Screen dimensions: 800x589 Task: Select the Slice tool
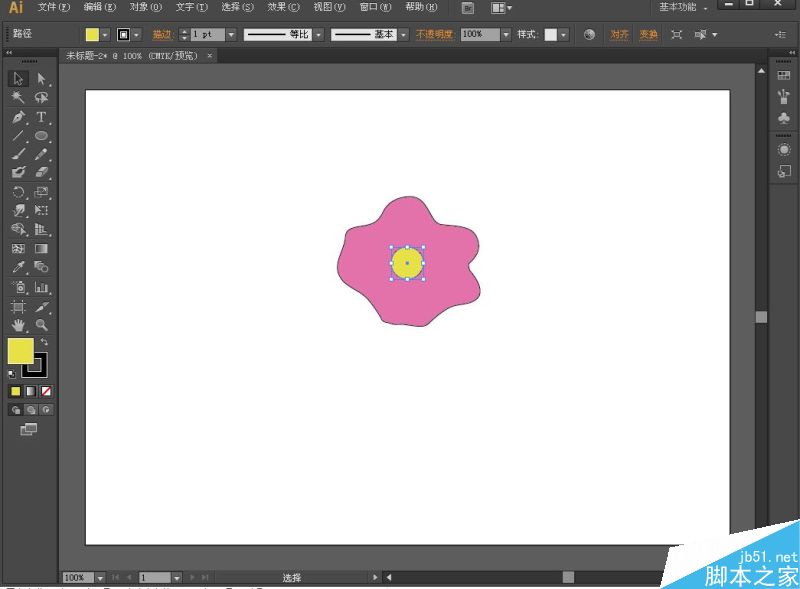coord(41,307)
